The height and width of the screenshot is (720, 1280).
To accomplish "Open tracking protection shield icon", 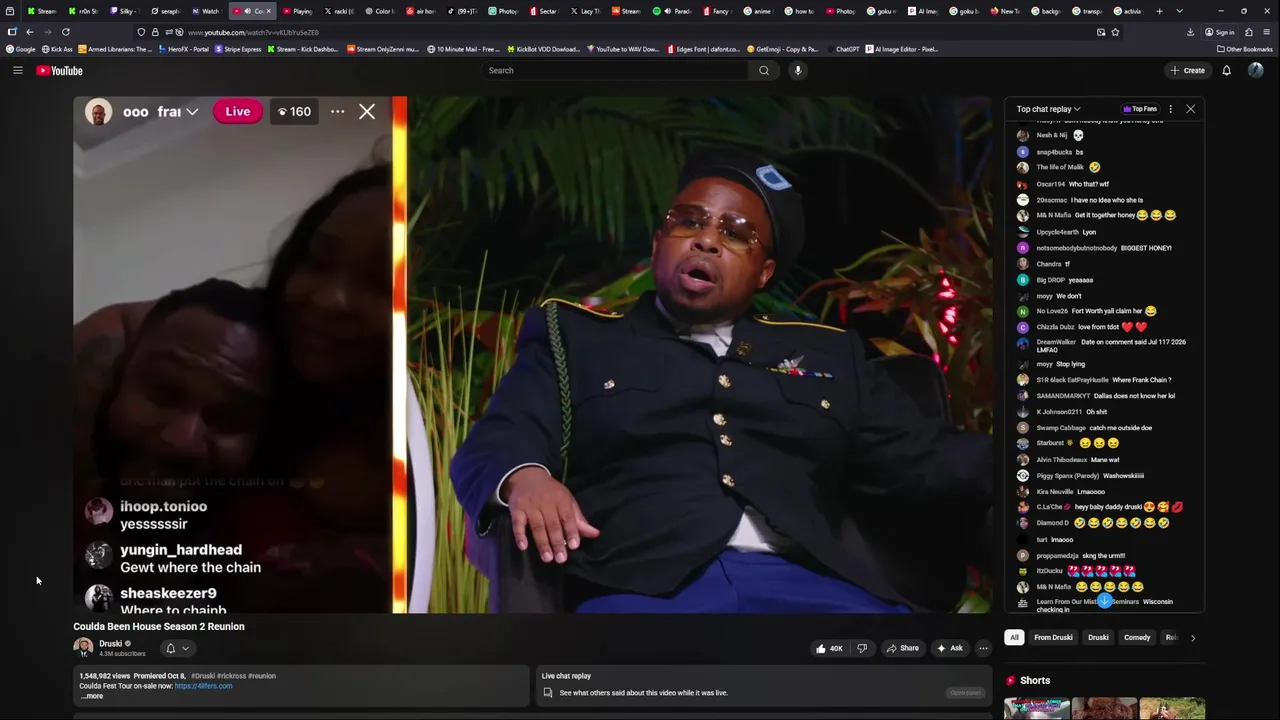I will [141, 32].
